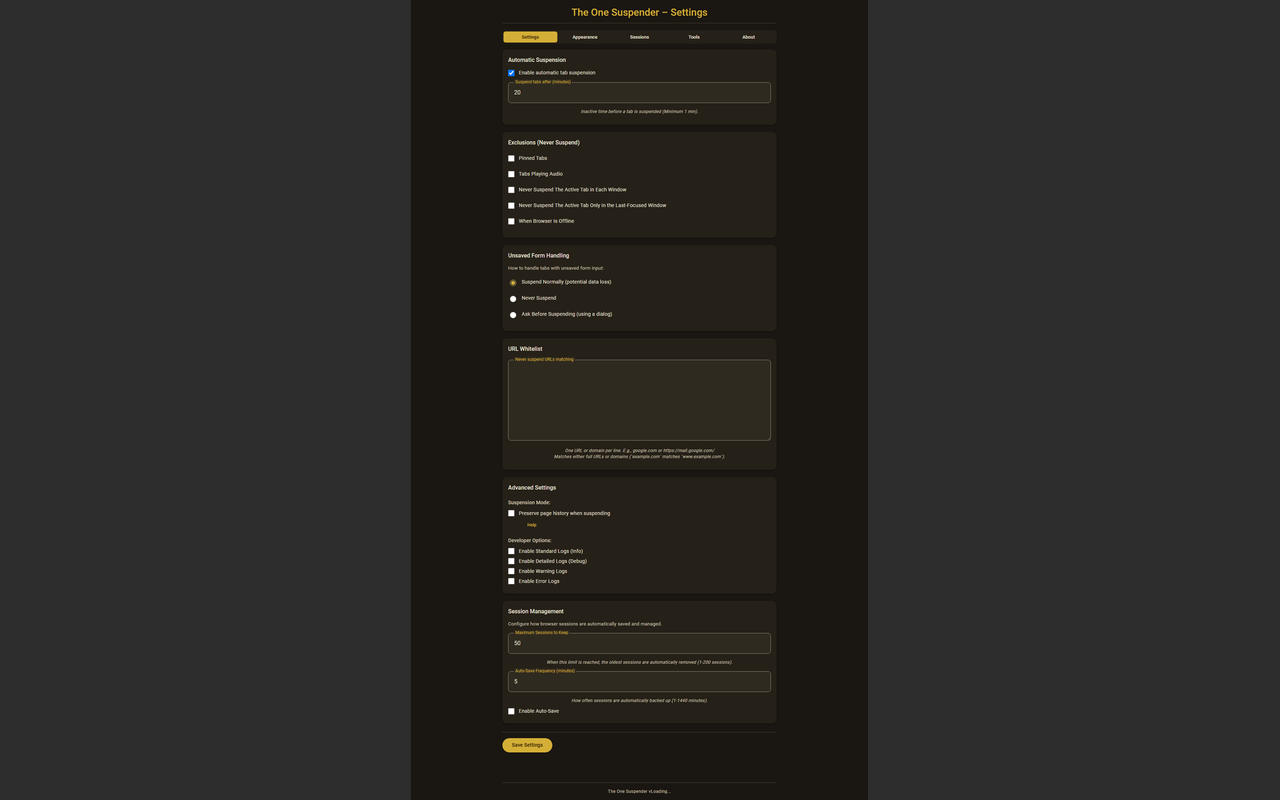This screenshot has height=800, width=1280.
Task: Click the 'Inactive time before a tab is suspended' hint
Action: 639,111
